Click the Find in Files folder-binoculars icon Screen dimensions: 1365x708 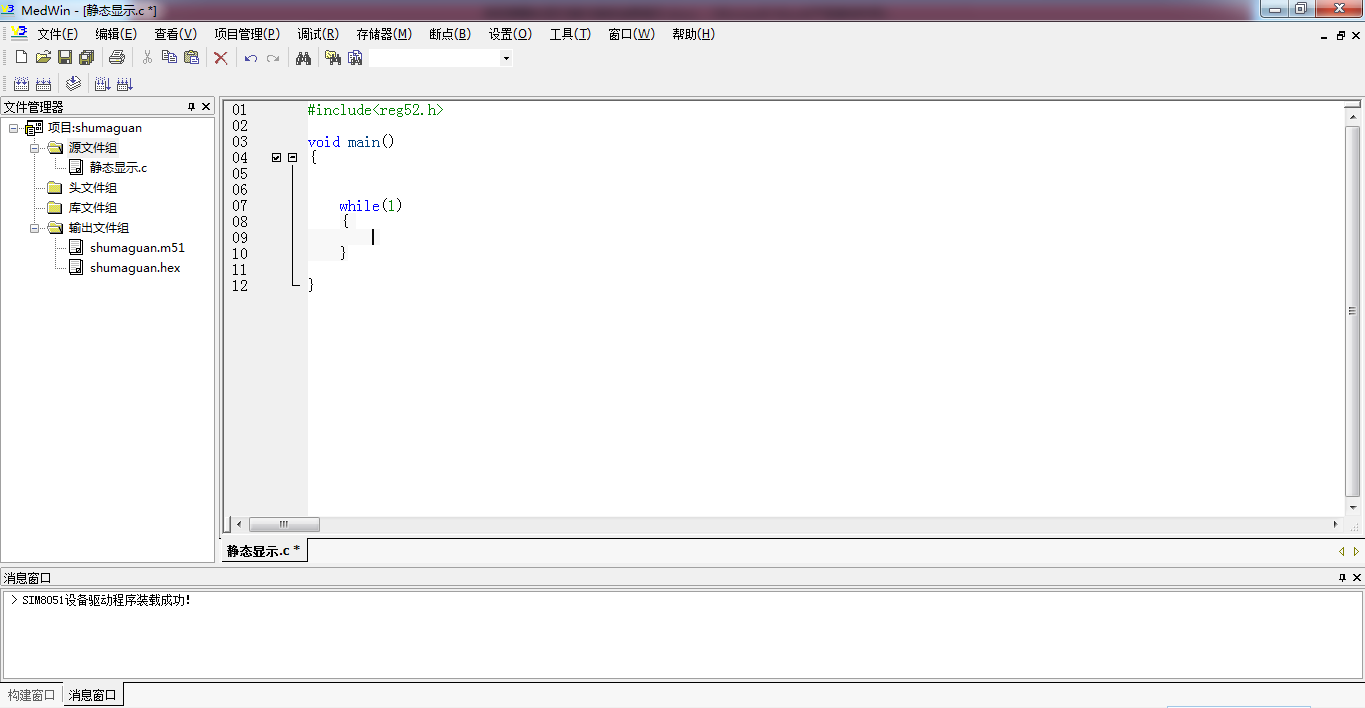[333, 58]
